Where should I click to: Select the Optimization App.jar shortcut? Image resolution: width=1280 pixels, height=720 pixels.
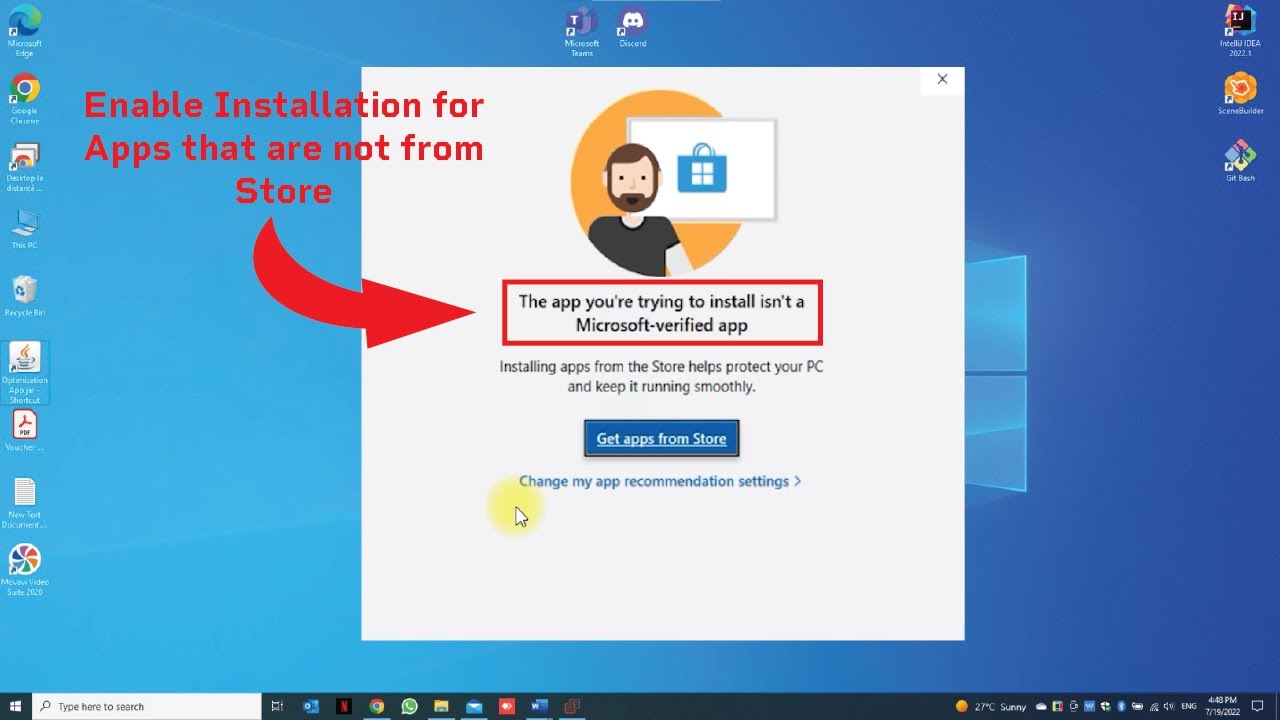tap(25, 372)
